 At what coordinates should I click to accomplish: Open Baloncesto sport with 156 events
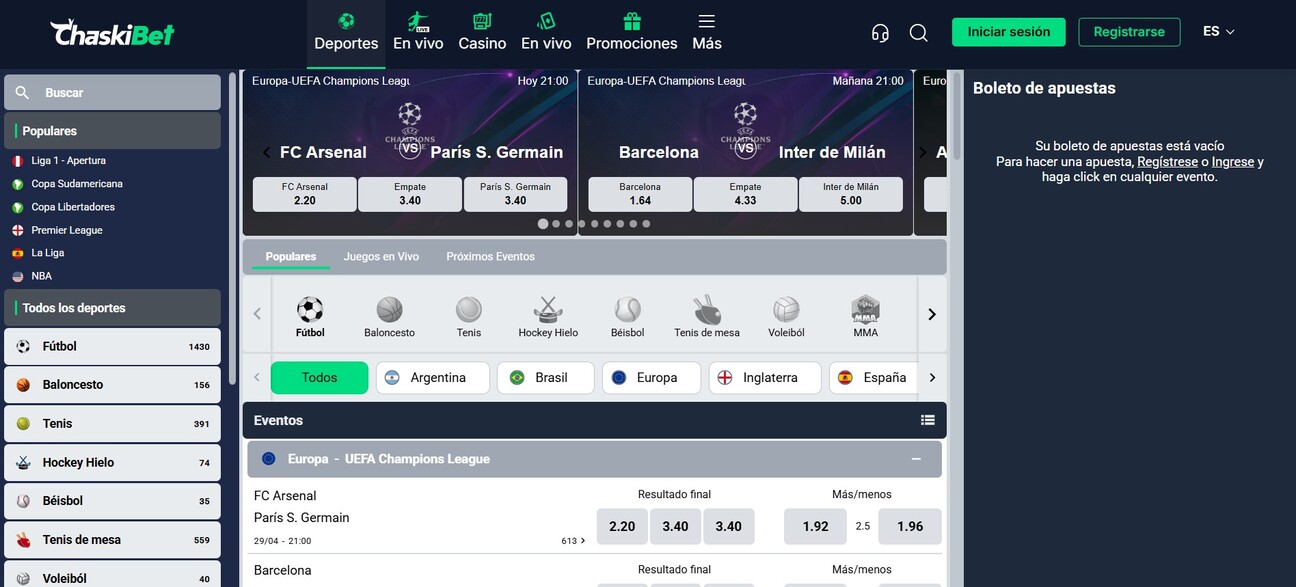pyautogui.click(x=112, y=385)
